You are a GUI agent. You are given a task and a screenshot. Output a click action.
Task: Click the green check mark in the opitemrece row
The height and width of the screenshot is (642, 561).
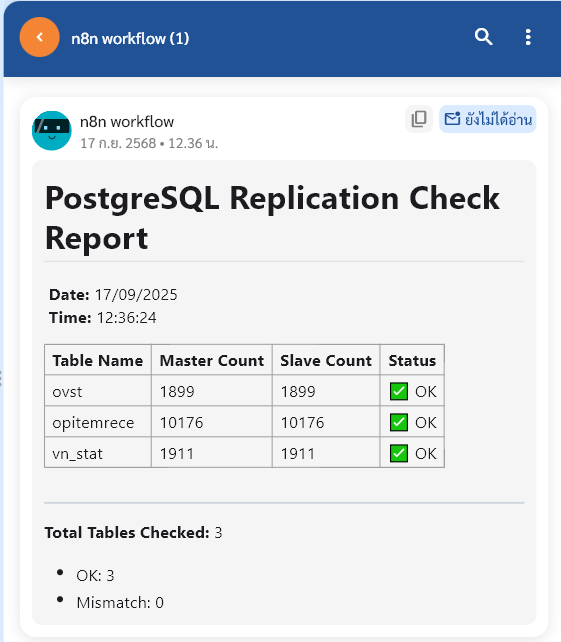(399, 423)
